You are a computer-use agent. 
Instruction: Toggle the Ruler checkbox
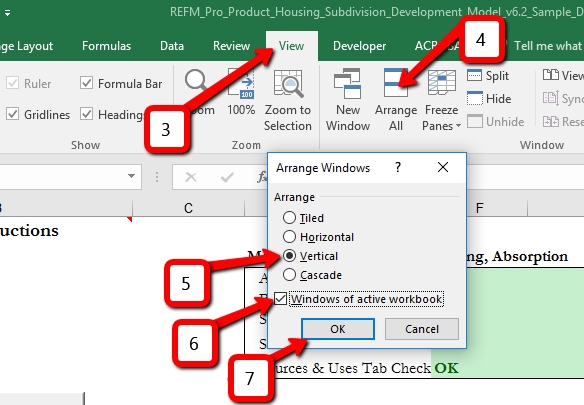(12, 83)
